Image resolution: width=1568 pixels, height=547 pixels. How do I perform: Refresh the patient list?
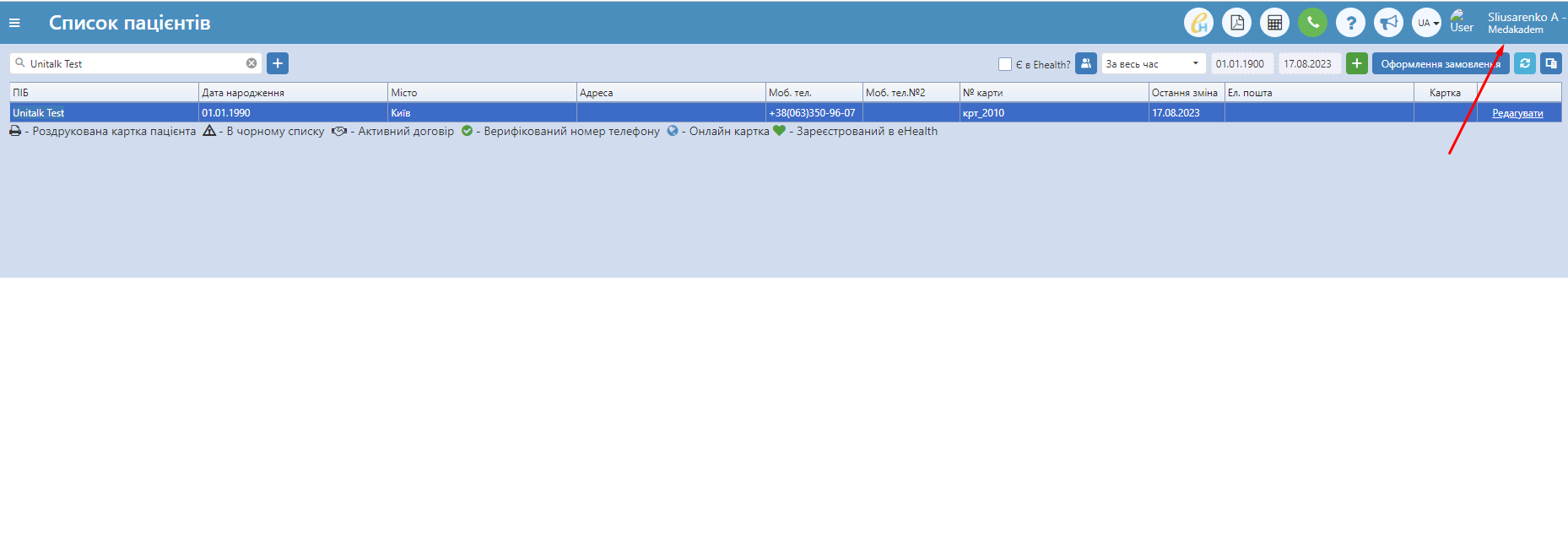pos(1525,63)
